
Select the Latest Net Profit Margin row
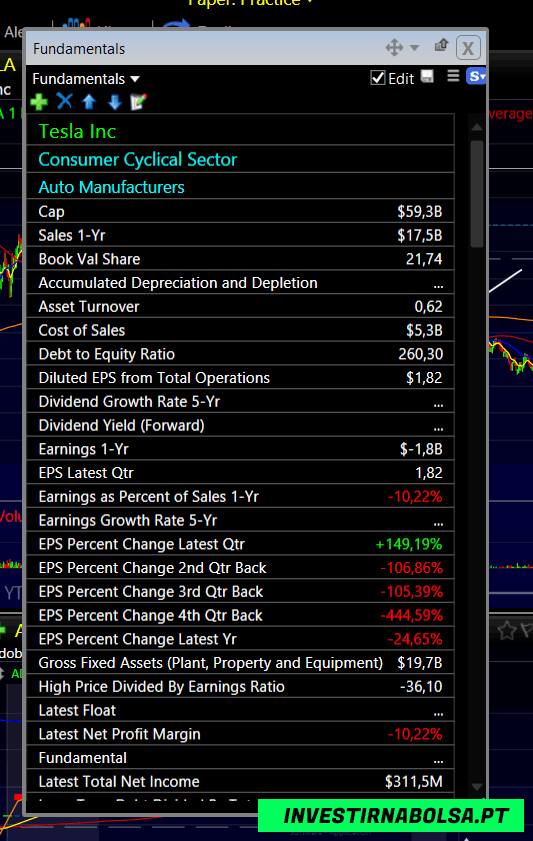coord(240,734)
